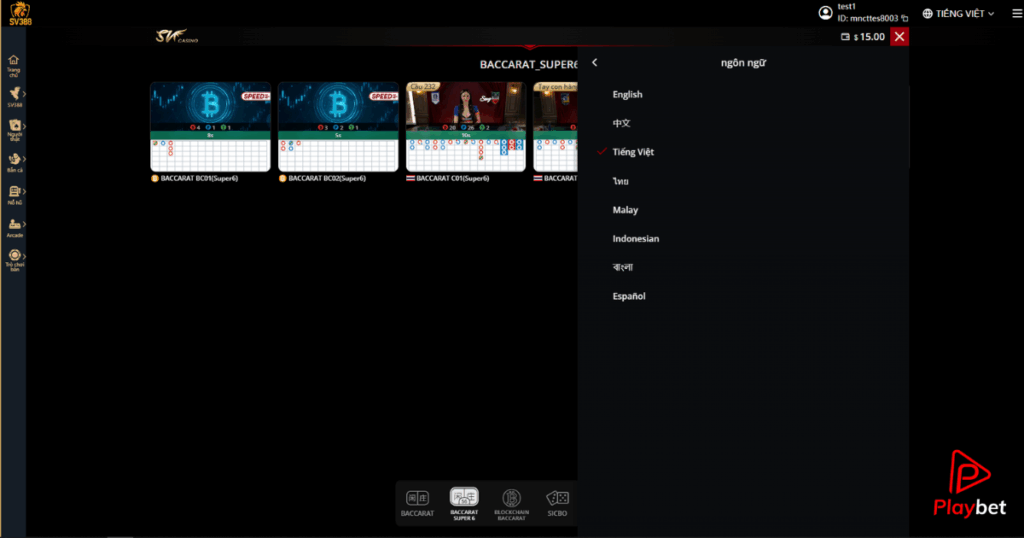Screen dimensions: 1024x538
Task: Expand the live dealer submenu arrow
Action: click(x=24, y=125)
